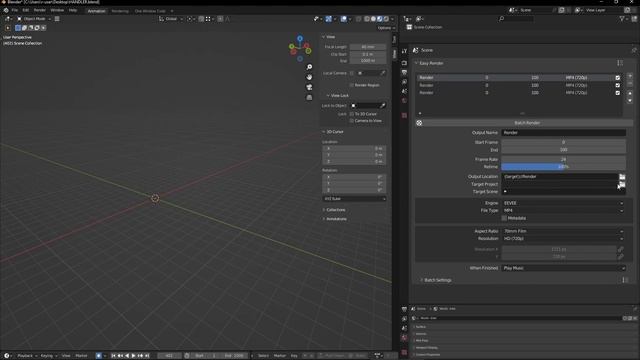This screenshot has width=640, height=360.
Task: Switch to the Rendering workspace tab
Action: pos(120,11)
